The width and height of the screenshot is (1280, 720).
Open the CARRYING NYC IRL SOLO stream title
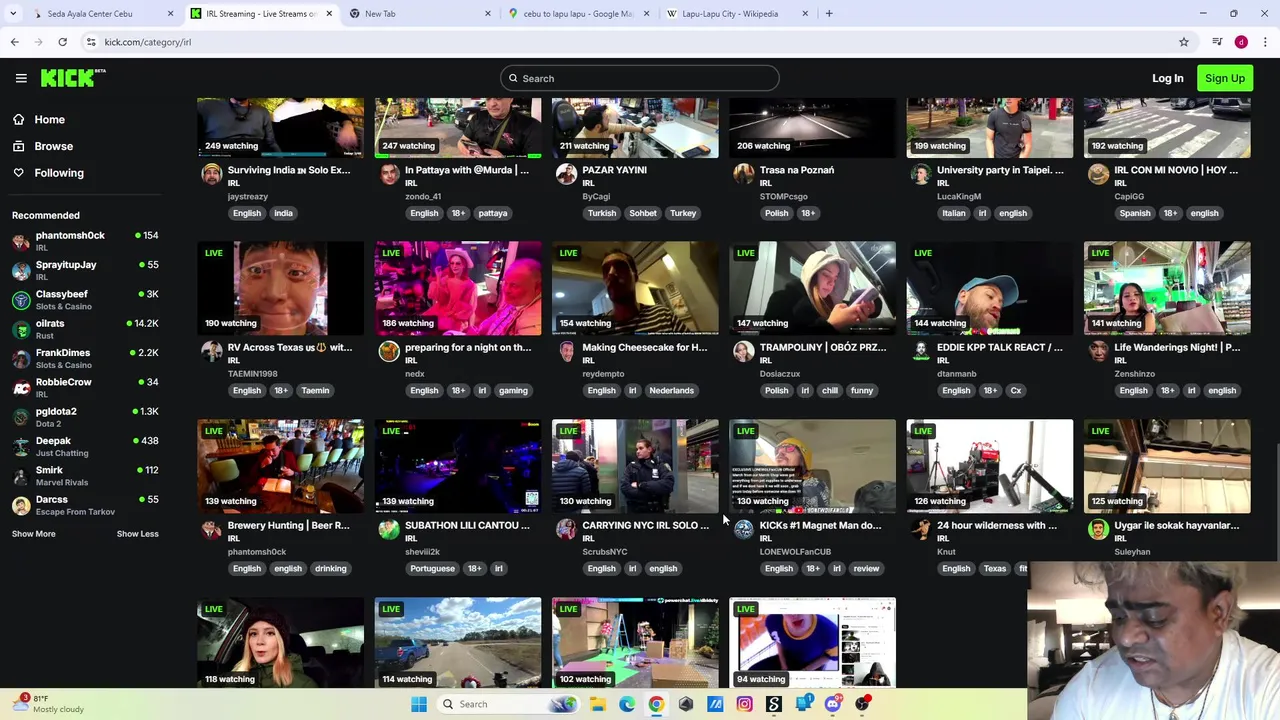tap(645, 525)
